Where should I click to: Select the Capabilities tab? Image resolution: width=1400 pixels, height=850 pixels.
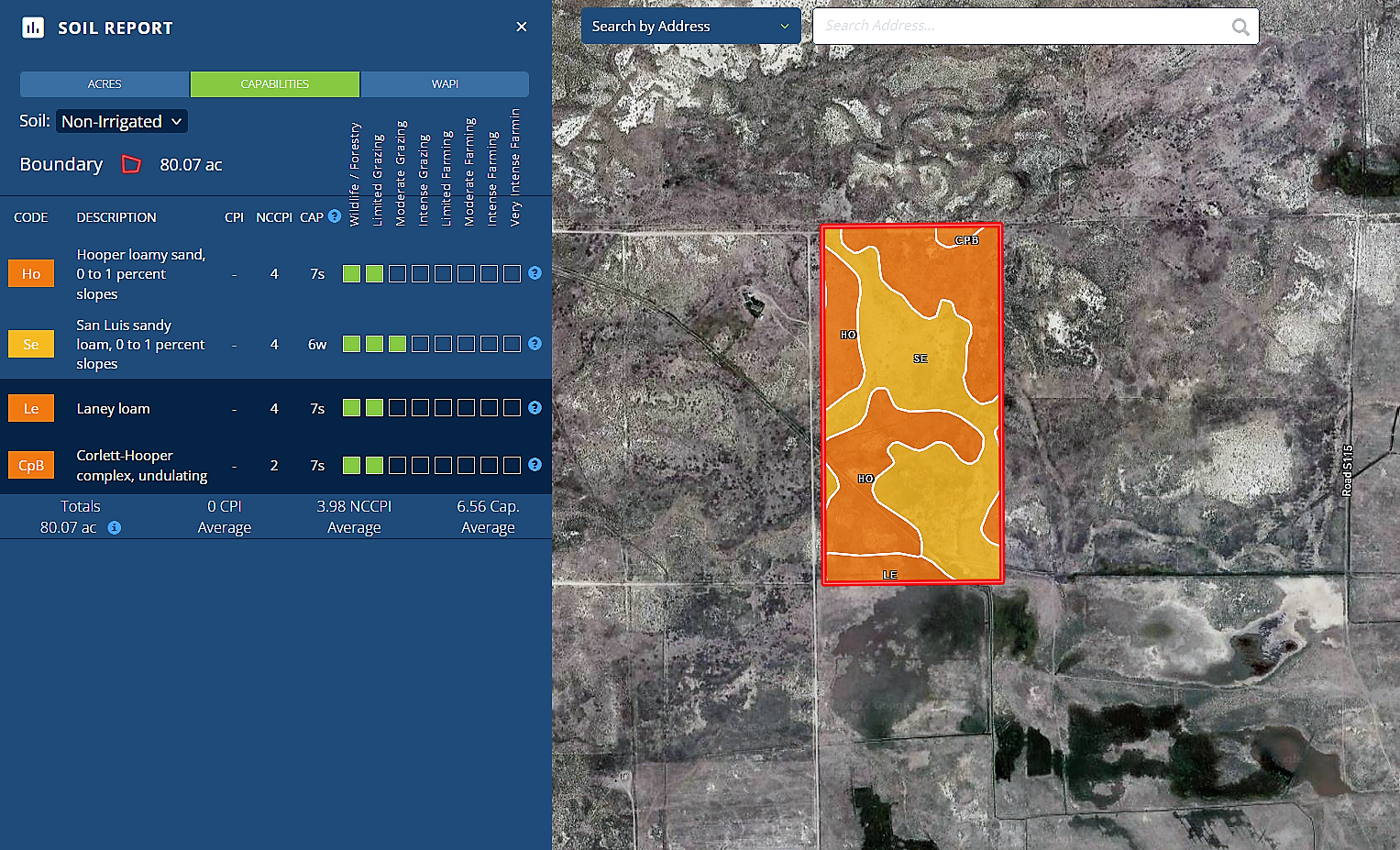[x=275, y=83]
